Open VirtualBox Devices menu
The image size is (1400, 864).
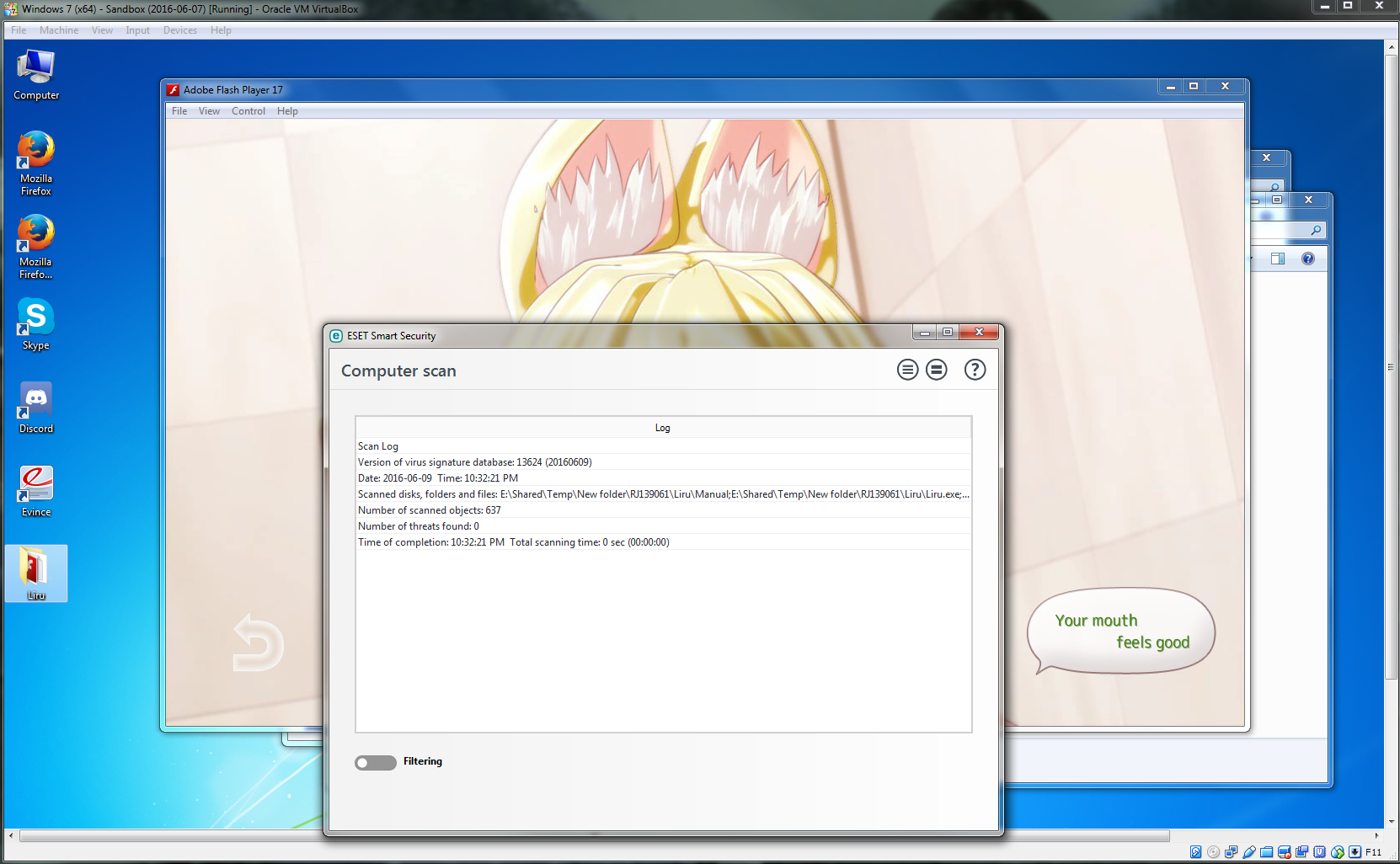[x=180, y=30]
